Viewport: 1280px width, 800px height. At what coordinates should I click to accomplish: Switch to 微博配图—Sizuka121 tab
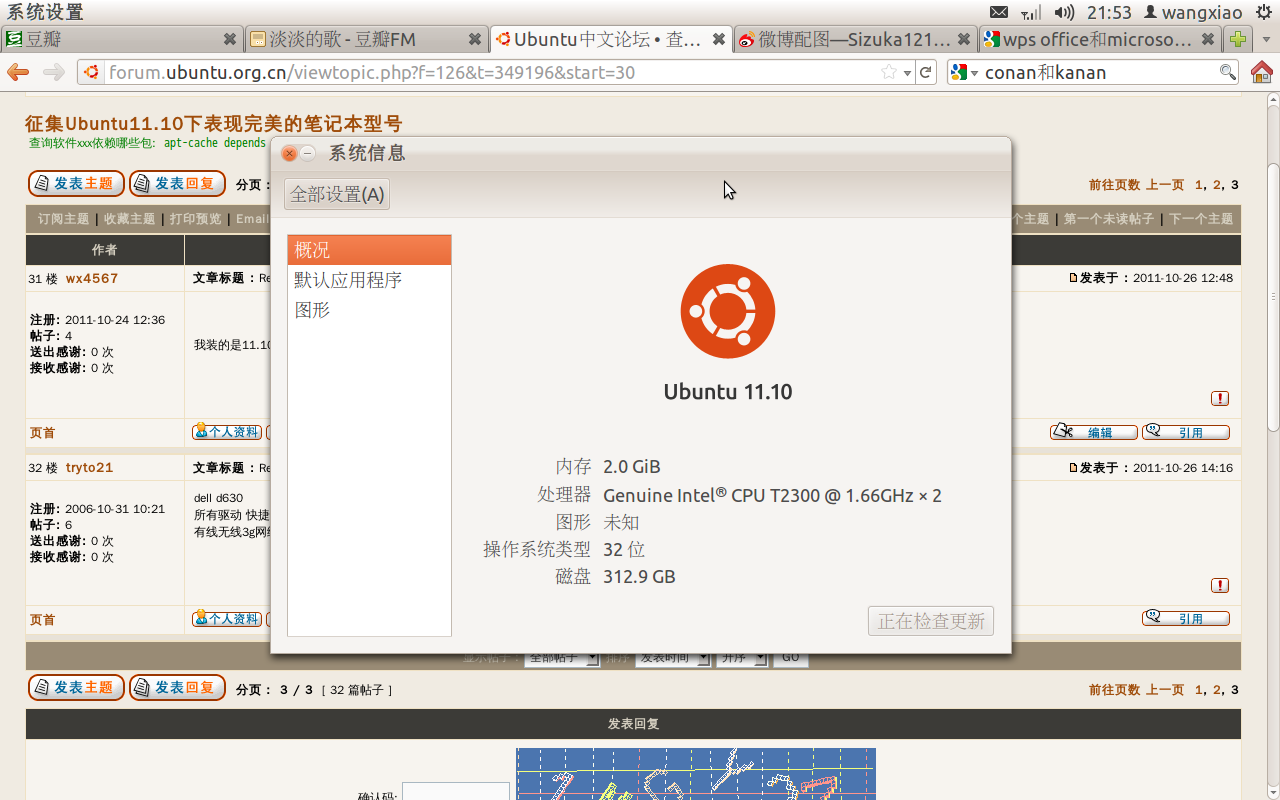[x=855, y=40]
